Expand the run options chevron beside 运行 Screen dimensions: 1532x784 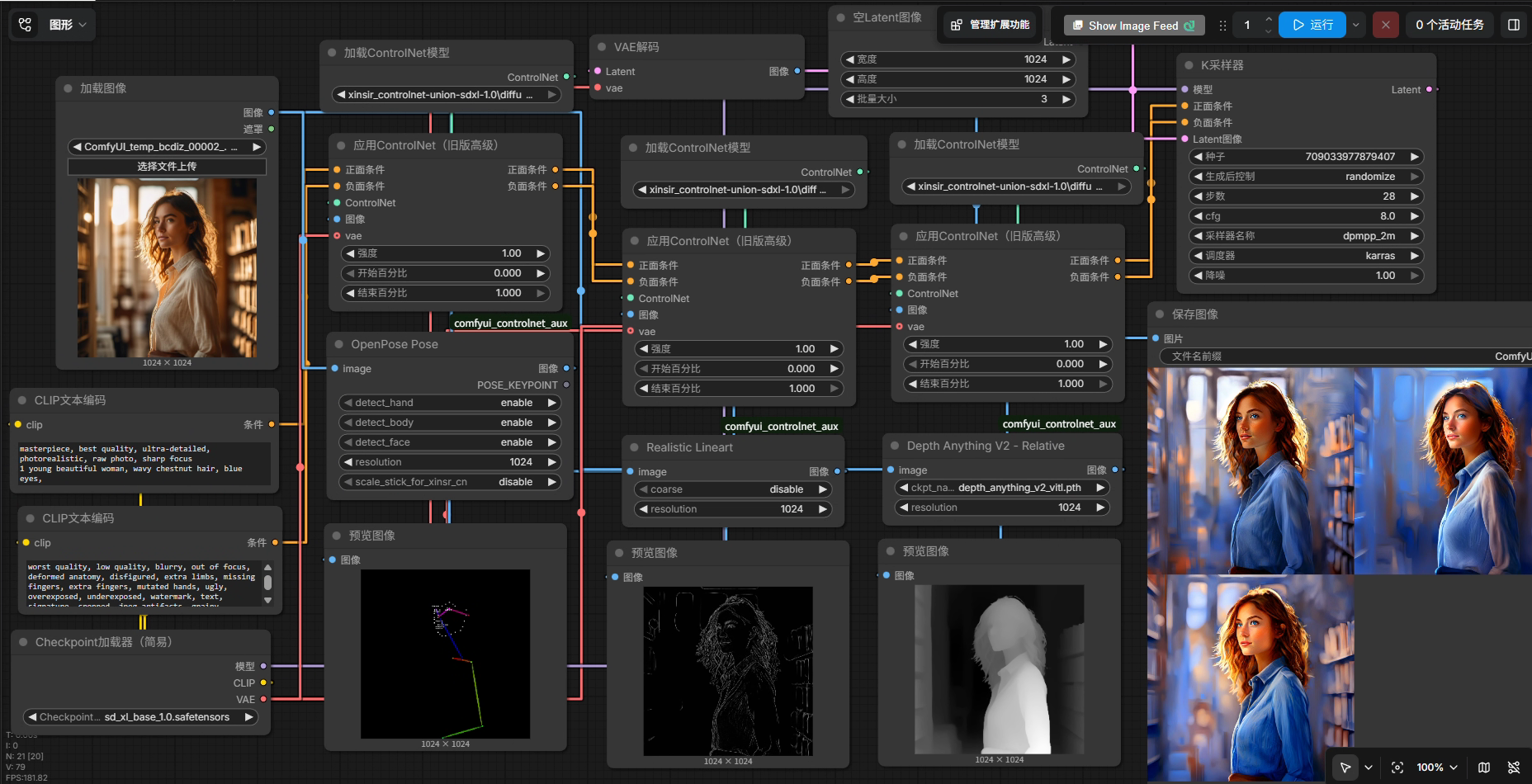click(x=1355, y=25)
